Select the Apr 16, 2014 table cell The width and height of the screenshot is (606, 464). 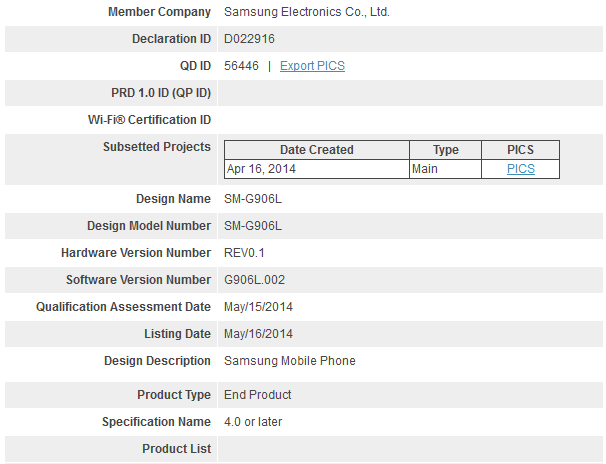click(x=317, y=169)
